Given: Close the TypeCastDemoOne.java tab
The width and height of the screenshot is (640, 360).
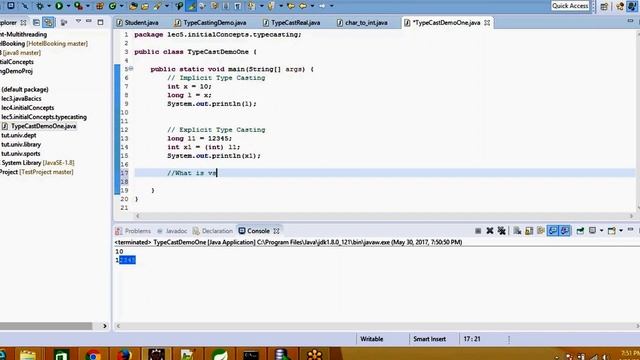Looking at the screenshot, I should pos(487,23).
